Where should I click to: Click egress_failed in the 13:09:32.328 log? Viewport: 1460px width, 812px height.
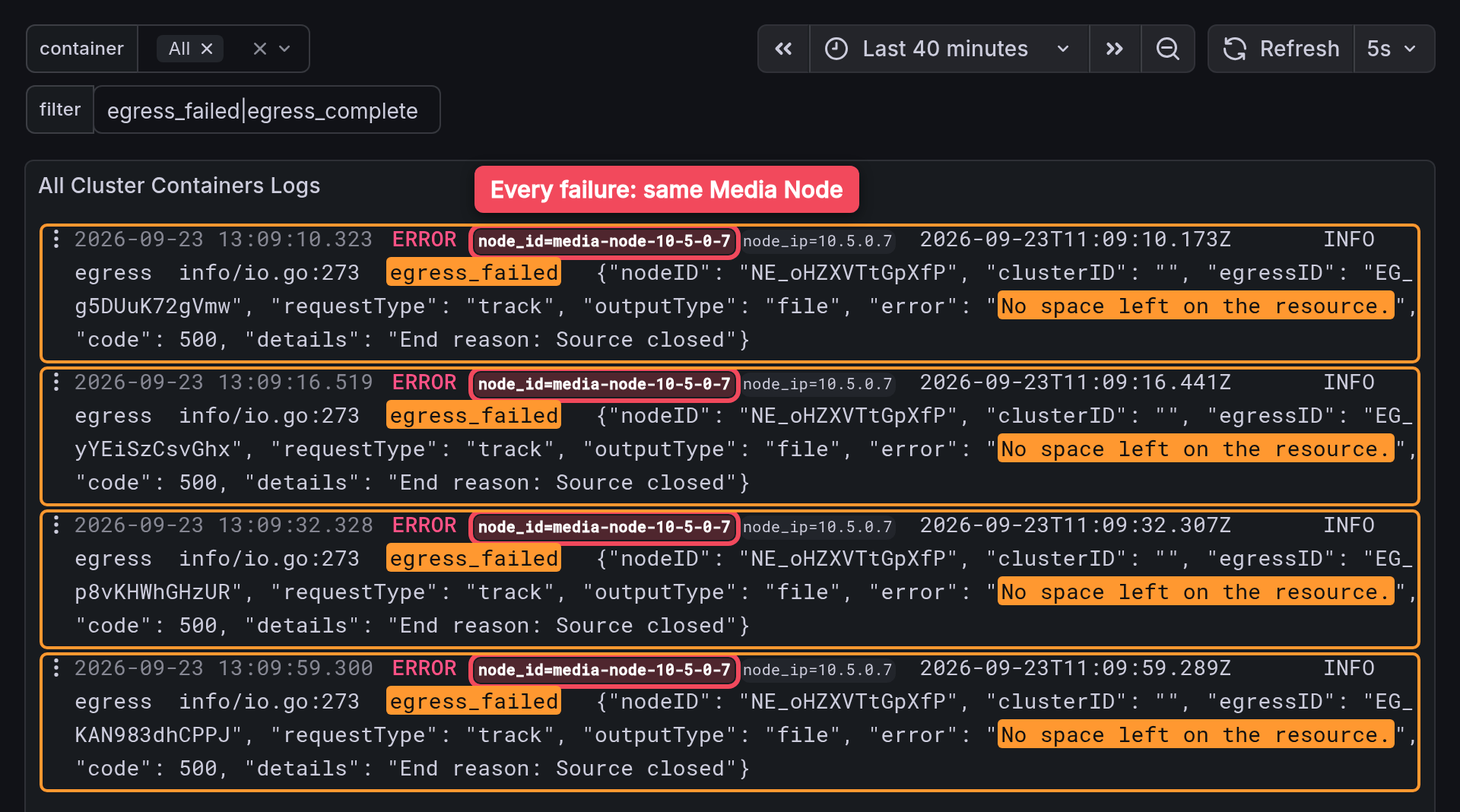tap(474, 559)
